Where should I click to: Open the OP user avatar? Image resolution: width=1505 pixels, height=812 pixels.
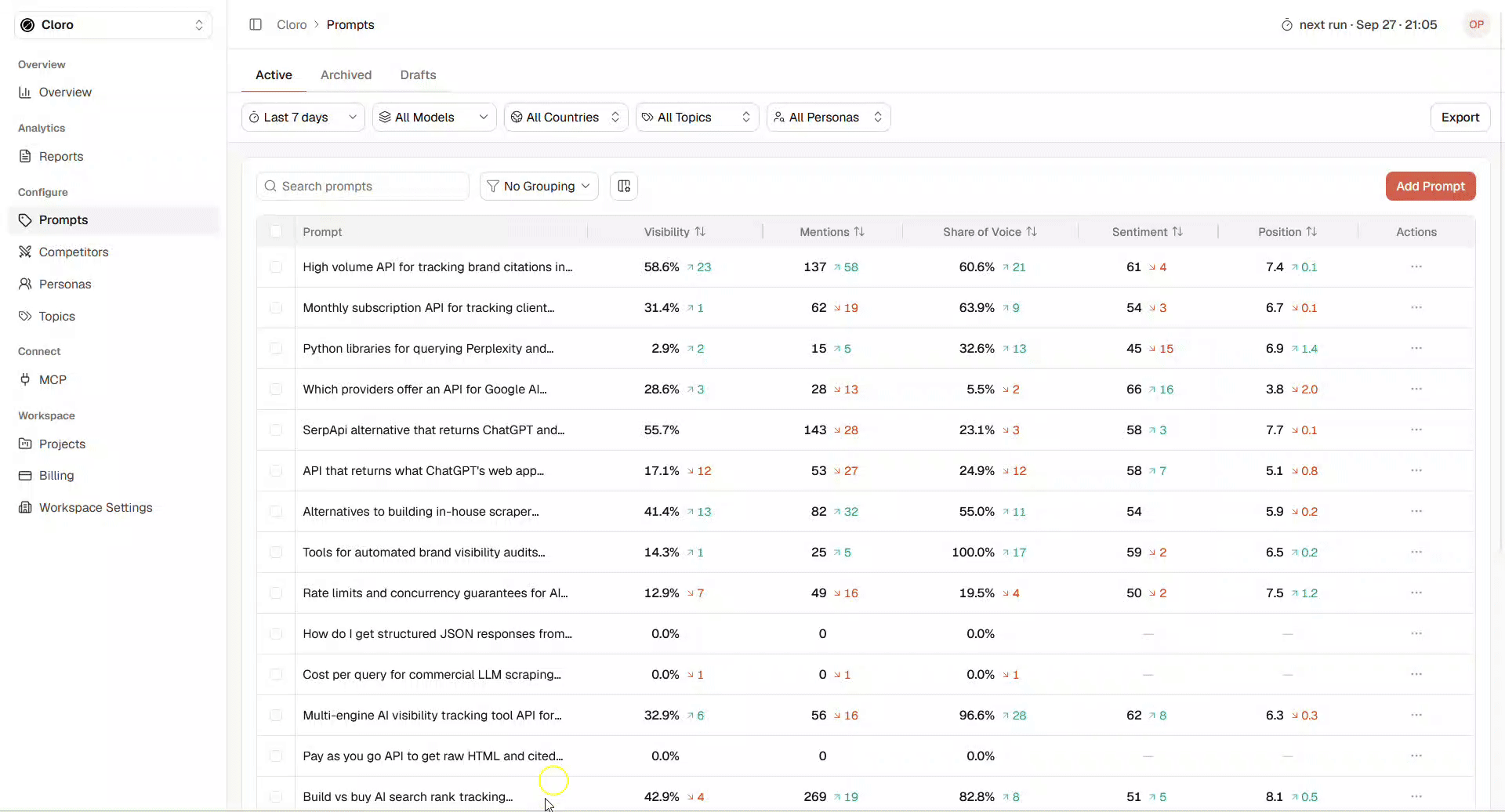click(1476, 24)
